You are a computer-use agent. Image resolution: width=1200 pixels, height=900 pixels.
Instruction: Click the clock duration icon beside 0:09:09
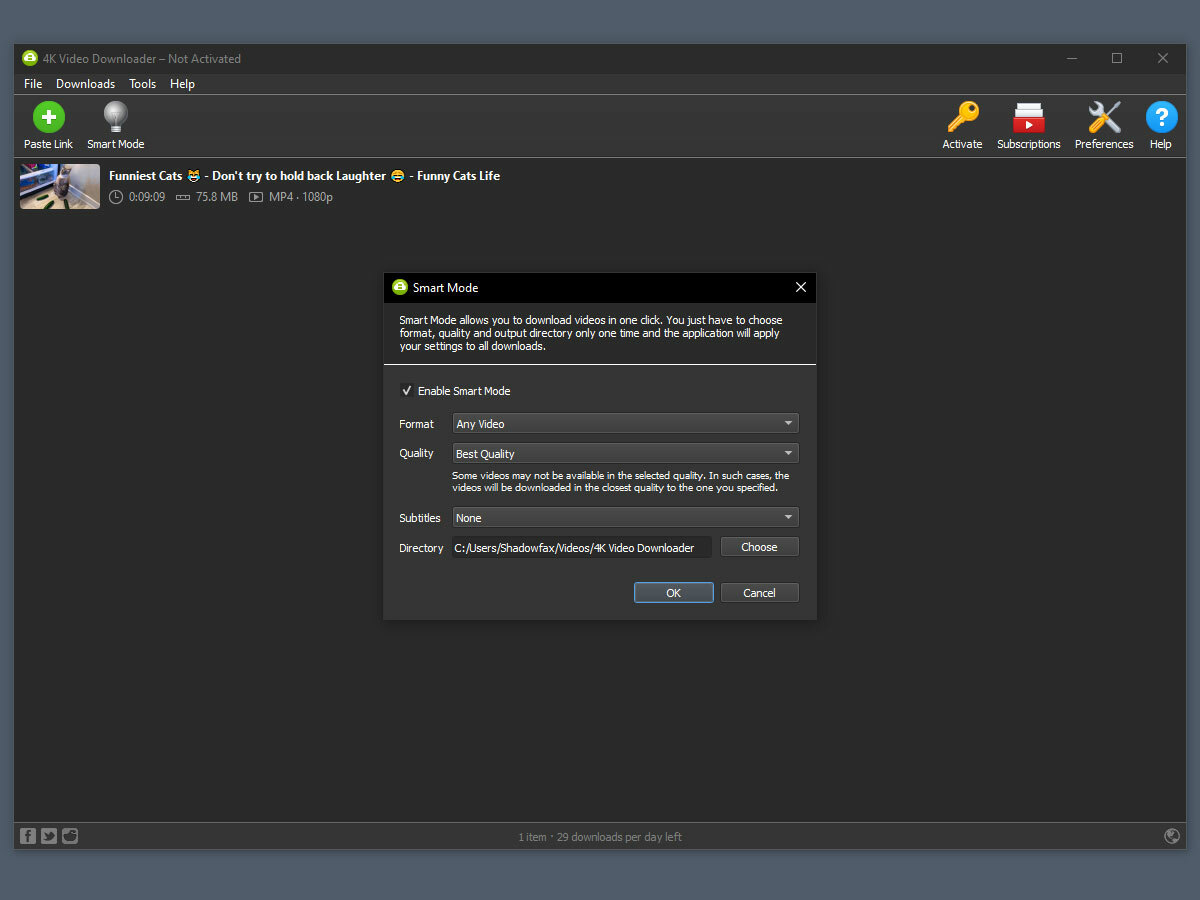tap(116, 197)
